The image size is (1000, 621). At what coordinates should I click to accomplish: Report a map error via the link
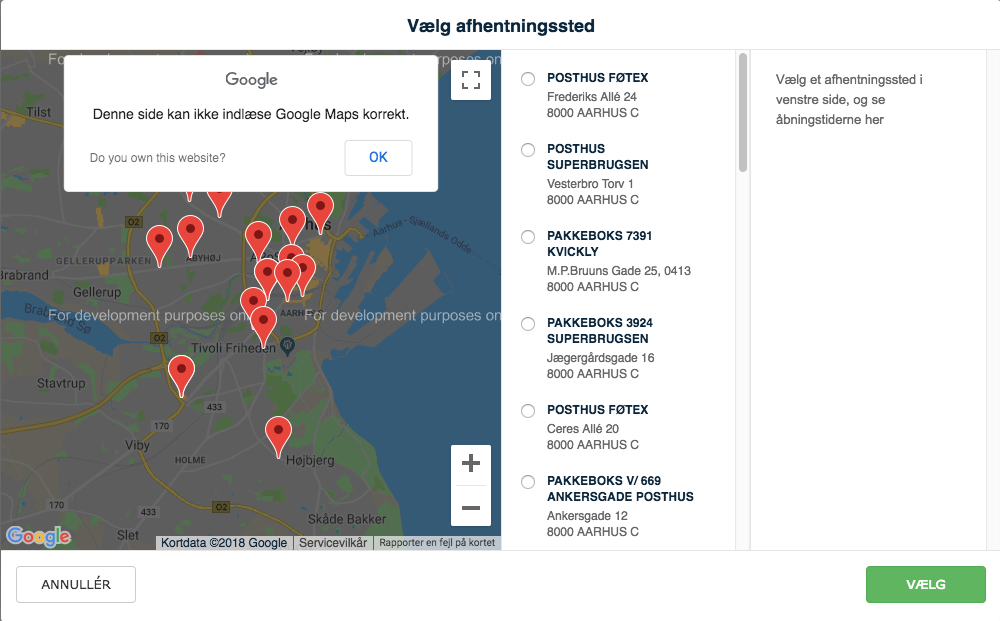(437, 543)
